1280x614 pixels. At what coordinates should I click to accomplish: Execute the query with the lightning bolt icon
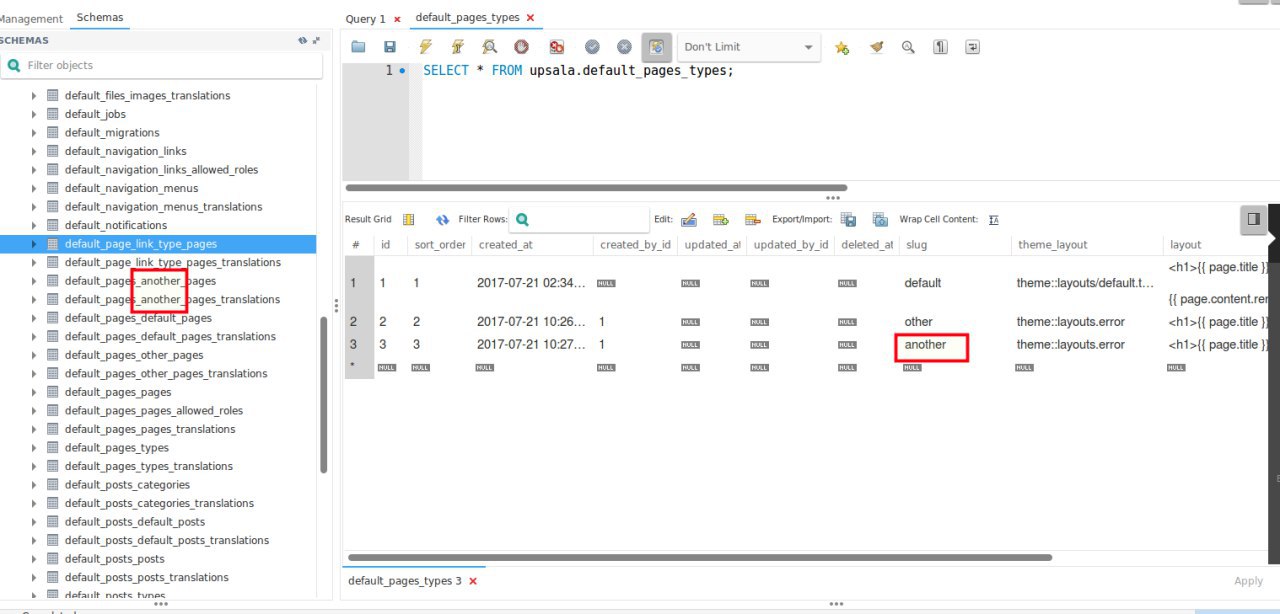[x=425, y=47]
